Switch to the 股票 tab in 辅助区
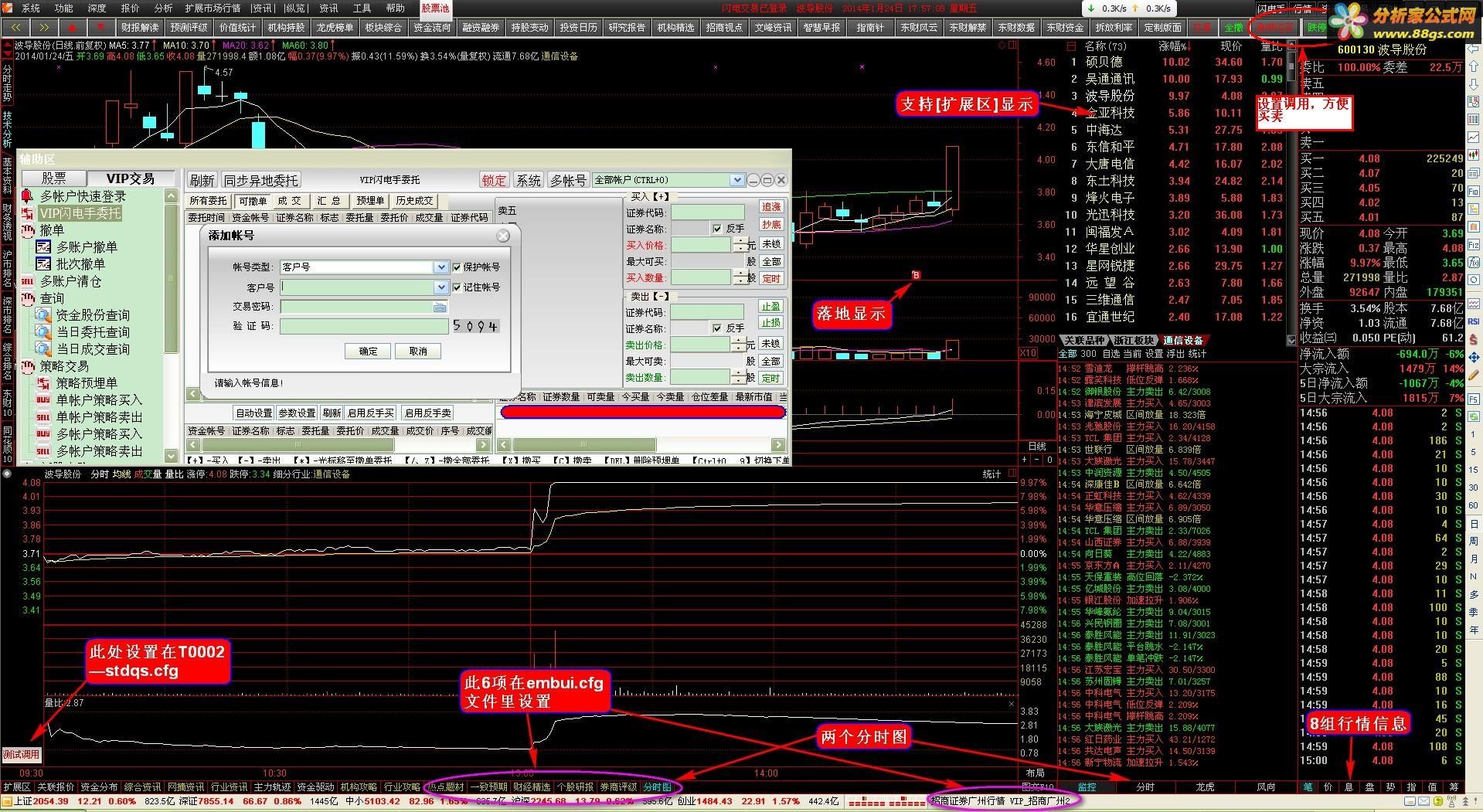 [x=53, y=178]
